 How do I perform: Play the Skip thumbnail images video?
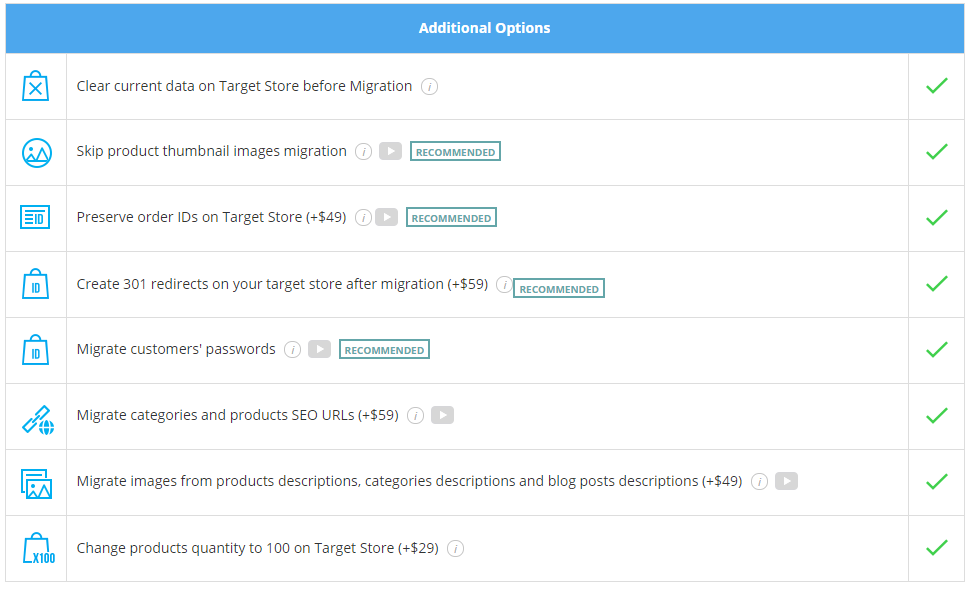tap(390, 151)
